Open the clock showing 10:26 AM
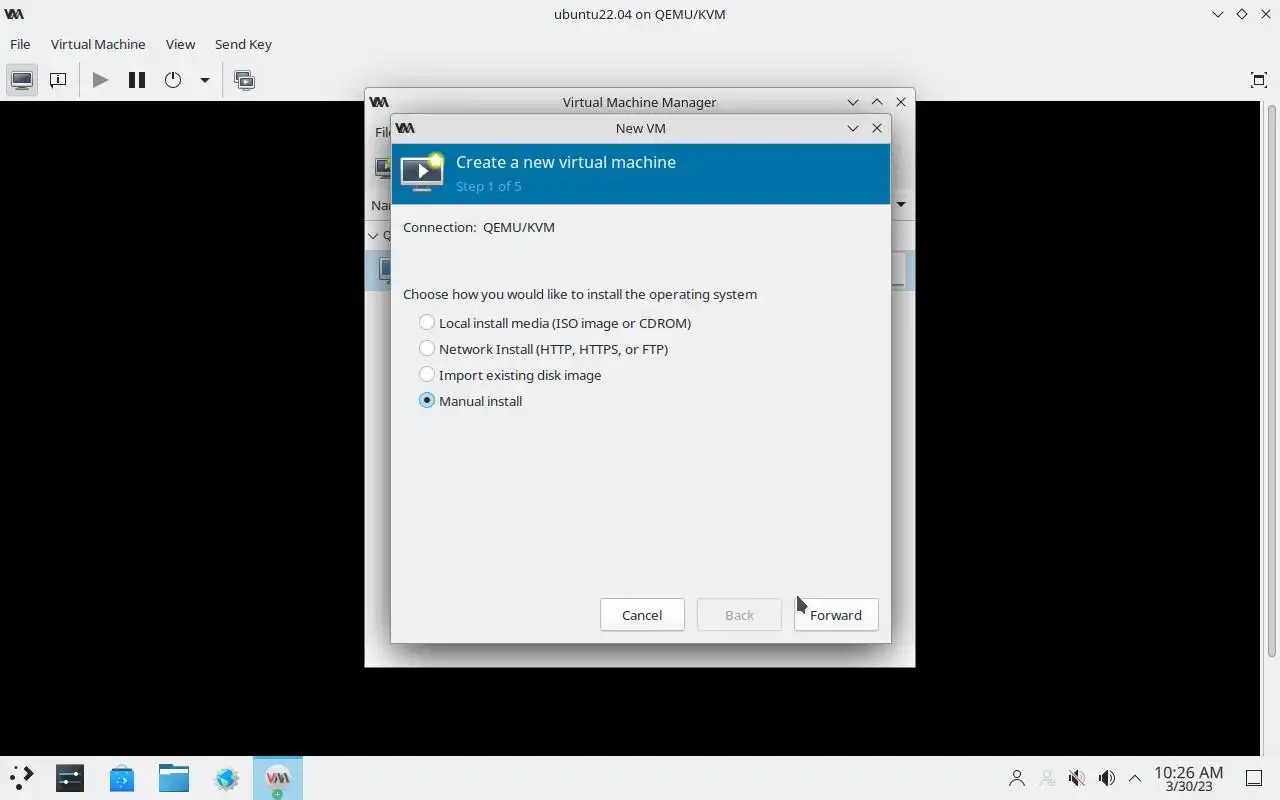This screenshot has height=800, width=1280. (x=1188, y=778)
